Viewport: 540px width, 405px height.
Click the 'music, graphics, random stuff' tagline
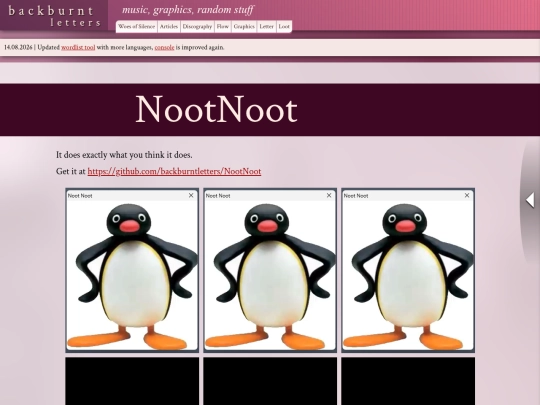[188, 10]
